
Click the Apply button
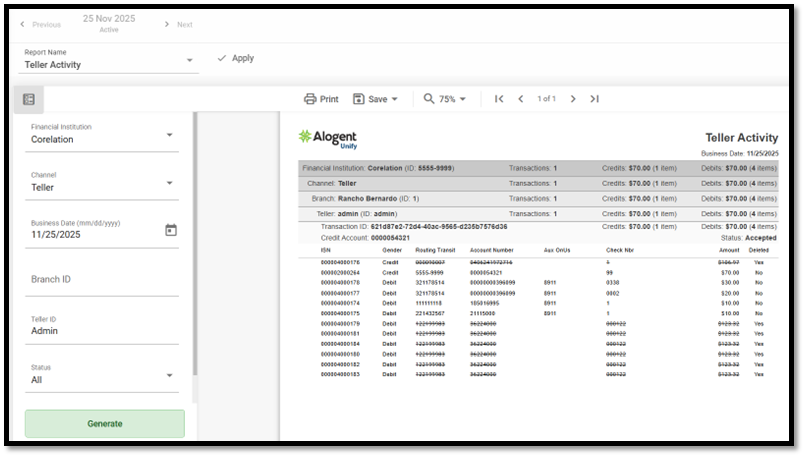click(236, 58)
